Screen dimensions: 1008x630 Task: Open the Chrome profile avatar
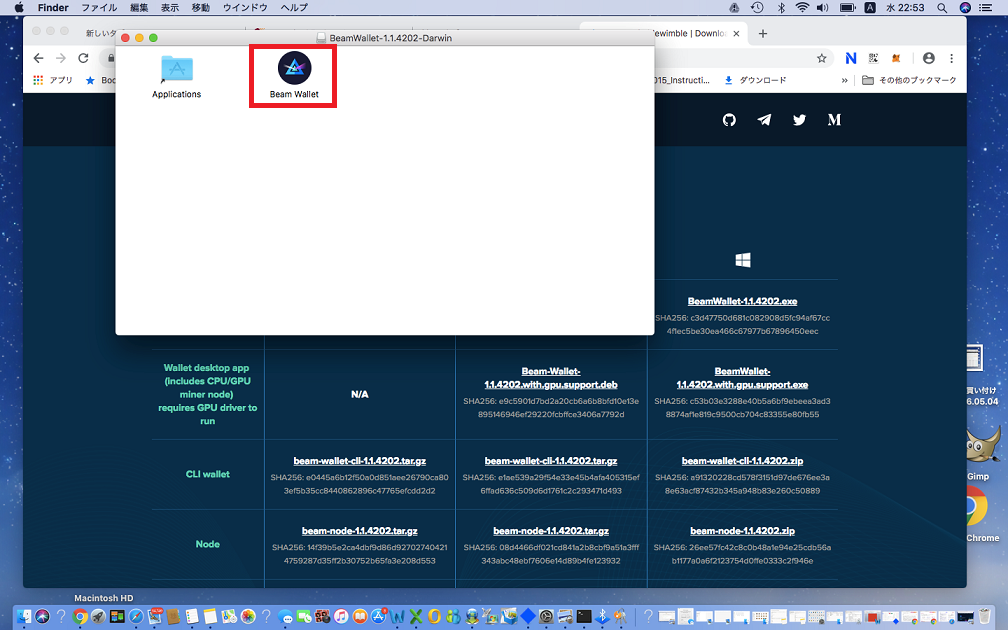pyautogui.click(x=928, y=58)
